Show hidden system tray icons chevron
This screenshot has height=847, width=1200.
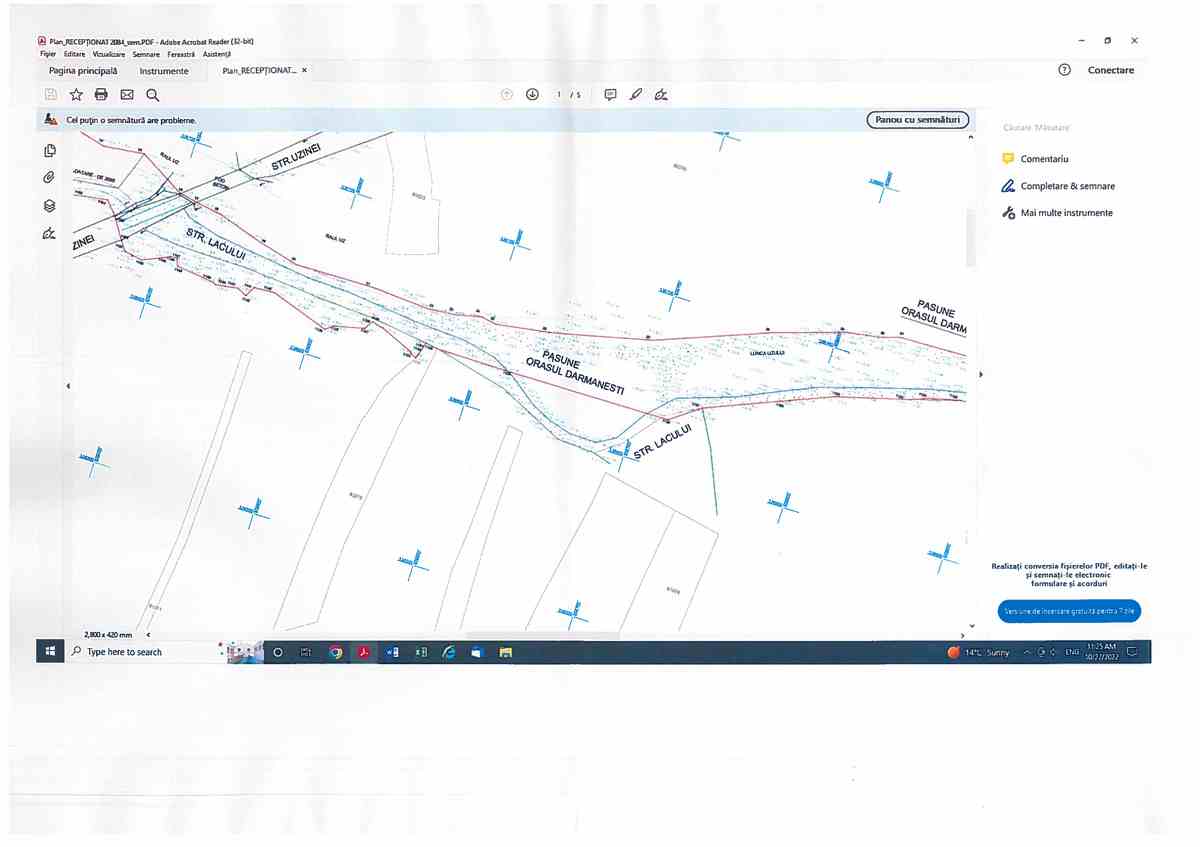coord(1027,653)
